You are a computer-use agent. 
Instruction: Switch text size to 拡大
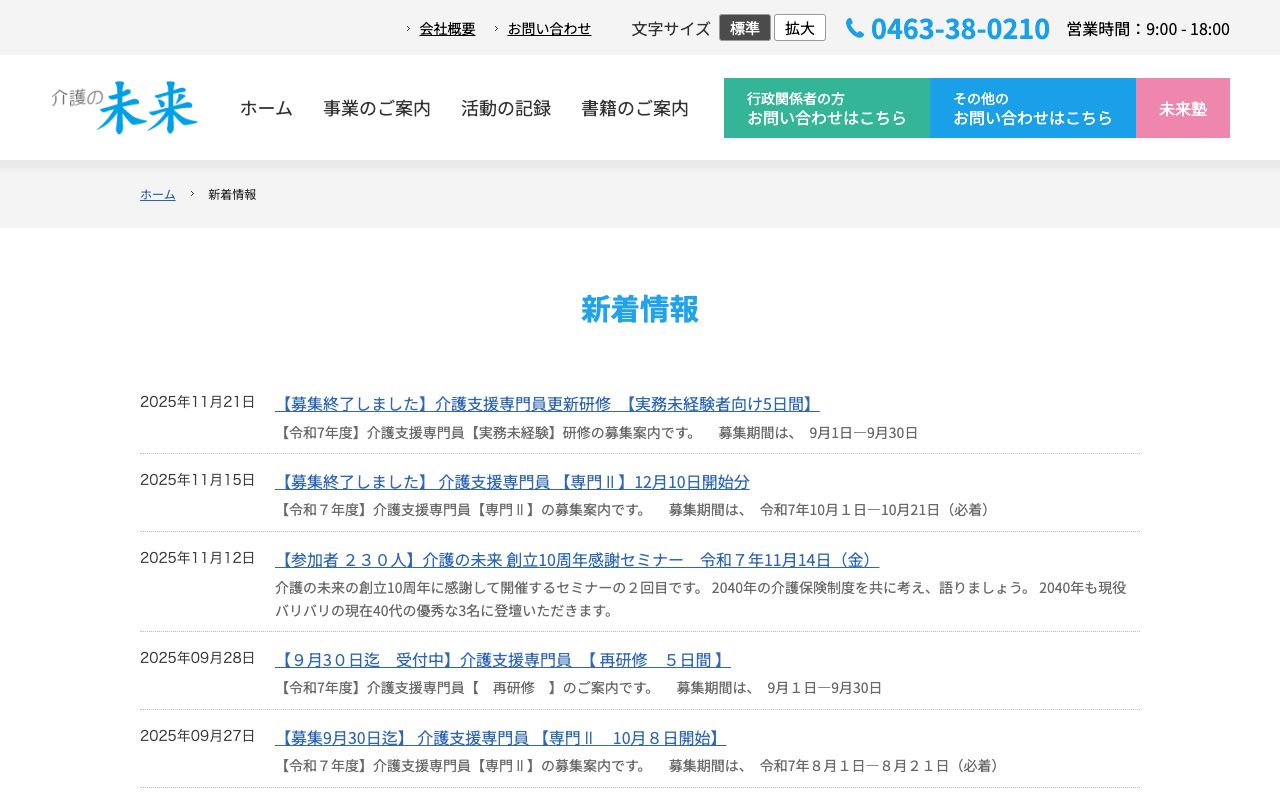(x=799, y=28)
